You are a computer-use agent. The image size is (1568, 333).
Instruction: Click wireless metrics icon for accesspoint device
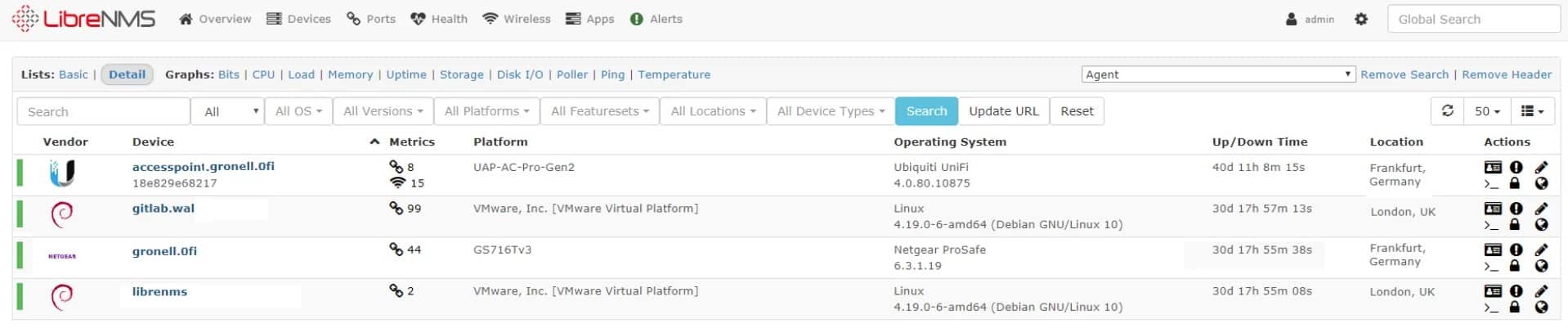(397, 183)
